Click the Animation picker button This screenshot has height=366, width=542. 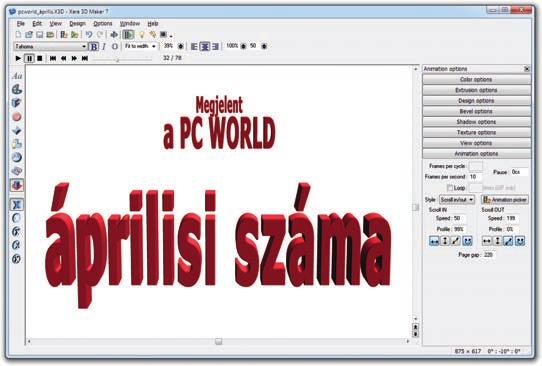505,200
